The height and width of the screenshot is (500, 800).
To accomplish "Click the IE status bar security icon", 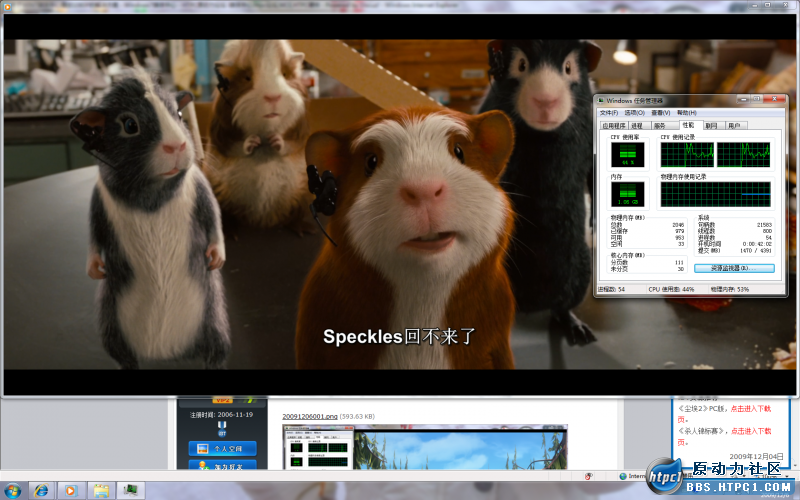I will 588,476.
